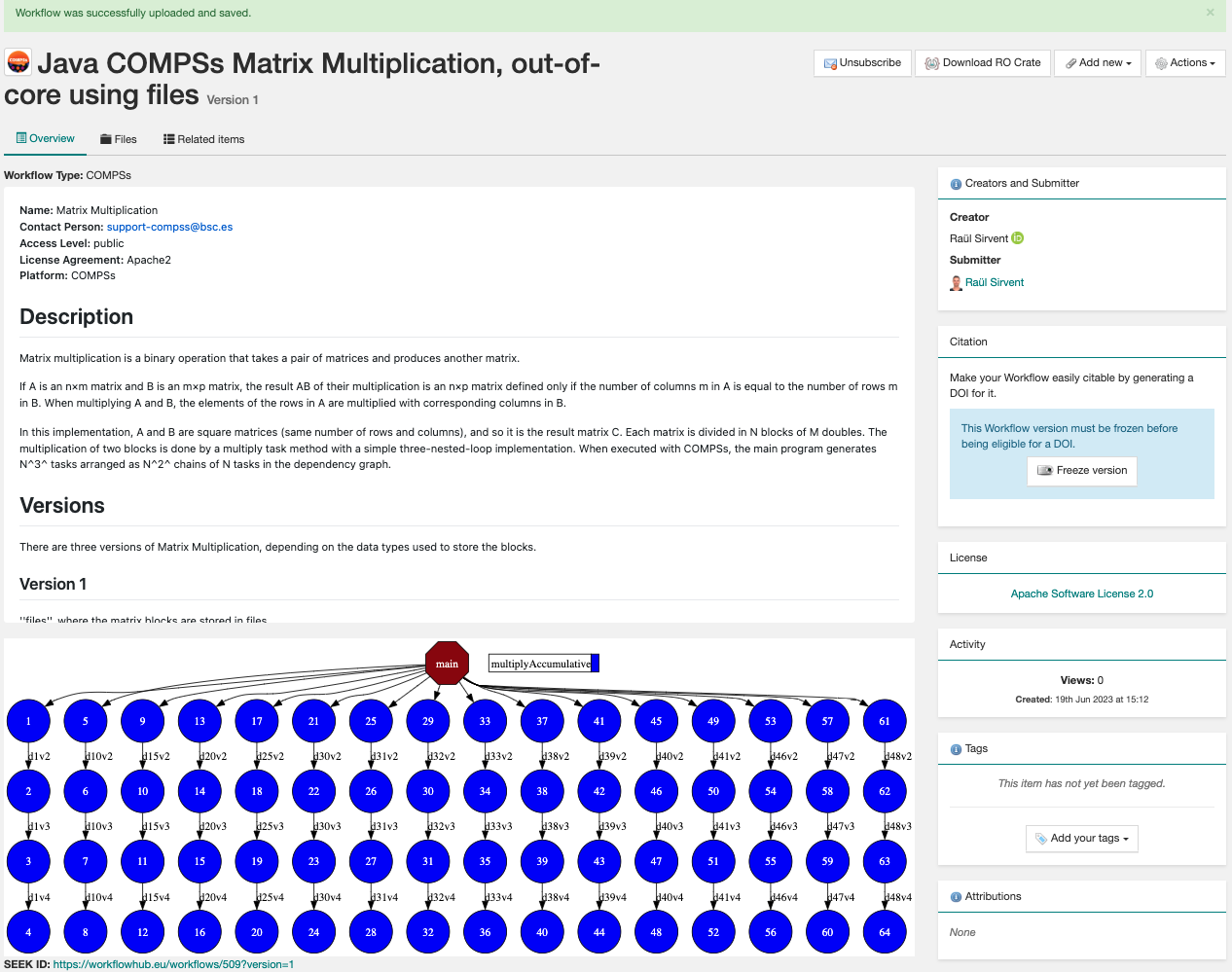This screenshot has height=972, width=1232.
Task: Click the Freeze version button
Action: [x=1082, y=471]
